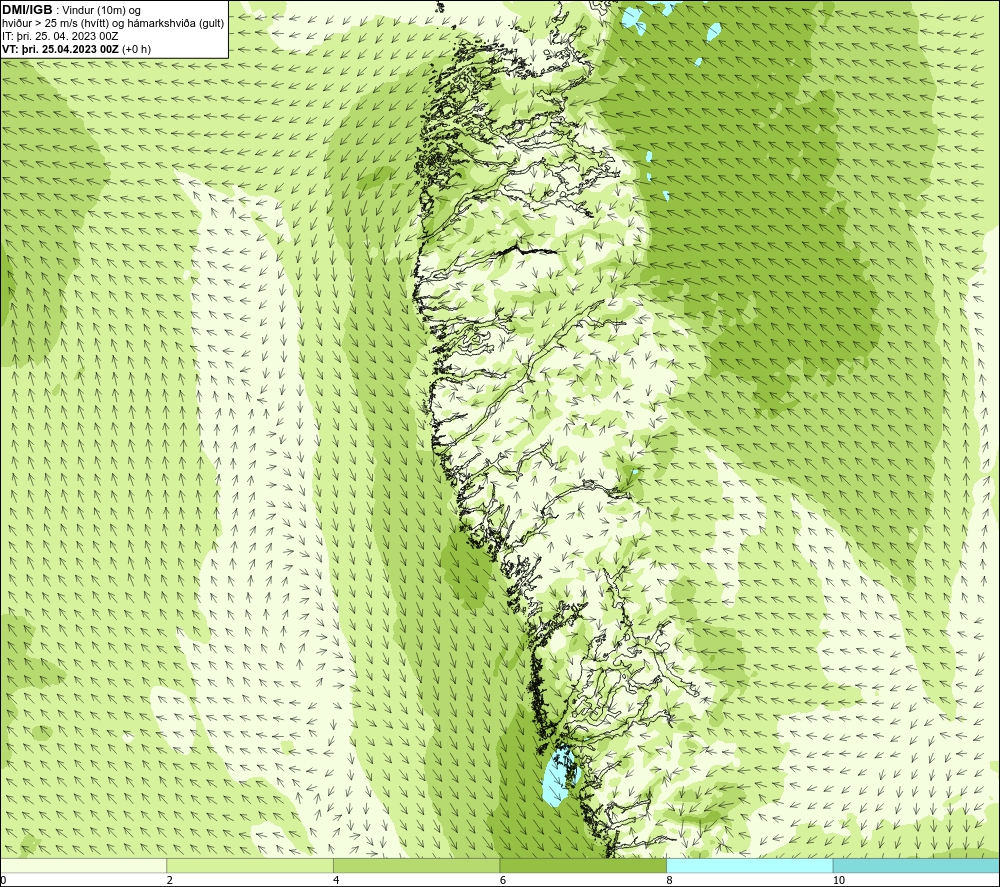Viewport: 1000px width, 887px height.
Task: Click the scale label '4'
Action: [x=336, y=881]
